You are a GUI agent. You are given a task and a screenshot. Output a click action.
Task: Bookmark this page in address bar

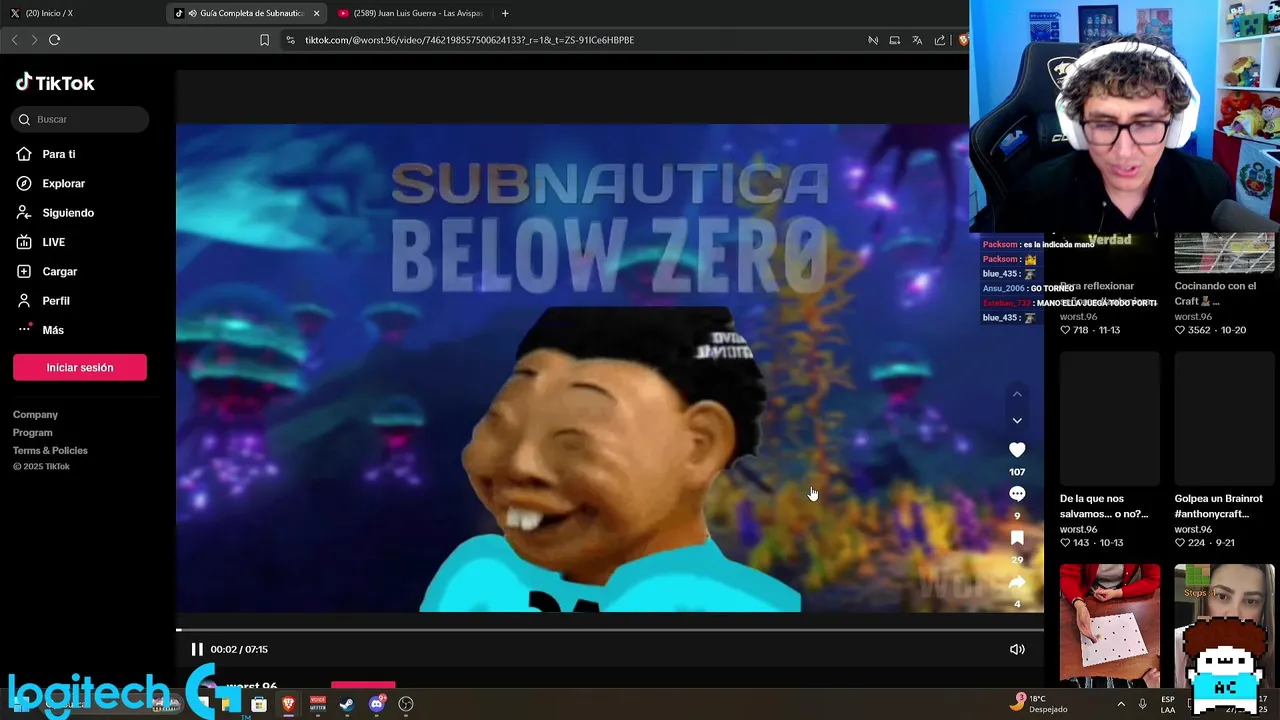click(264, 40)
